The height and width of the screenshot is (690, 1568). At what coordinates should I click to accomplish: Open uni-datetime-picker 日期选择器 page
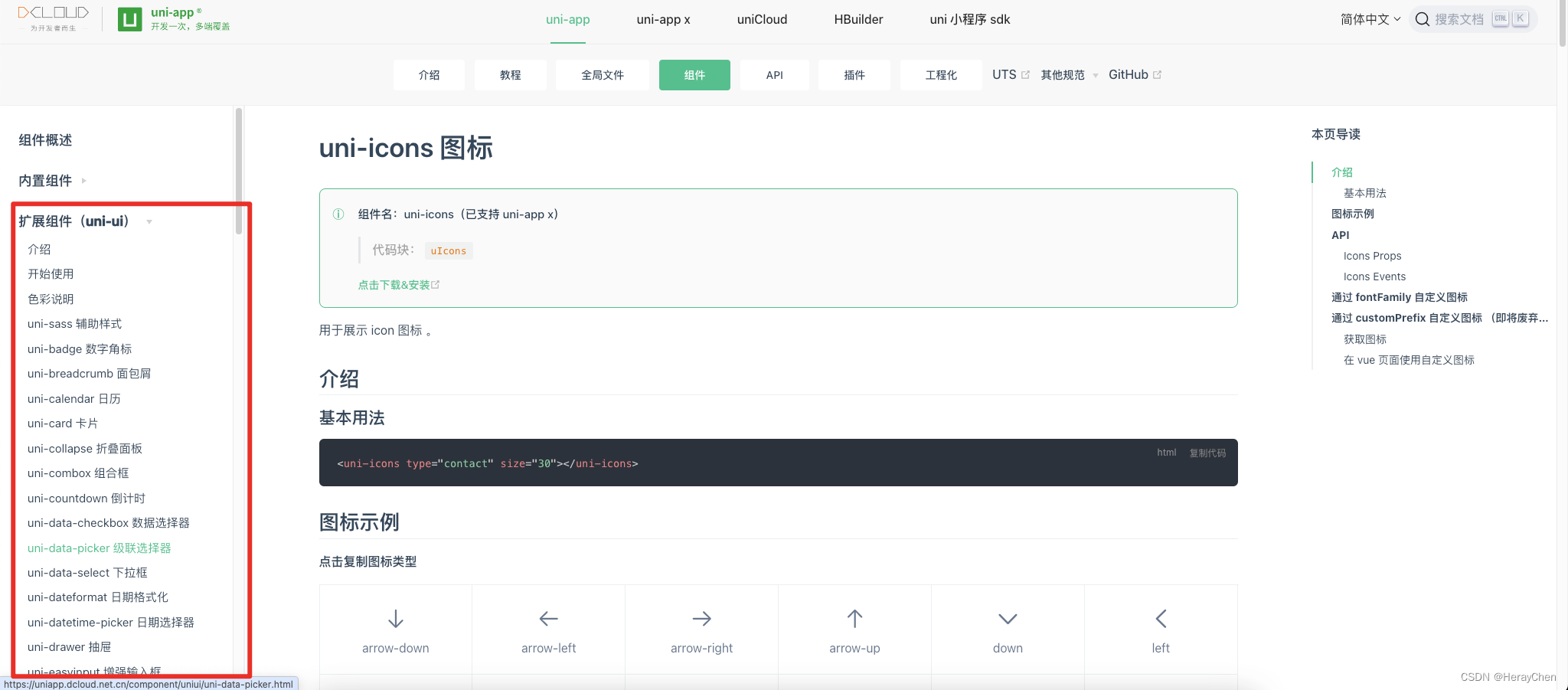pos(111,623)
